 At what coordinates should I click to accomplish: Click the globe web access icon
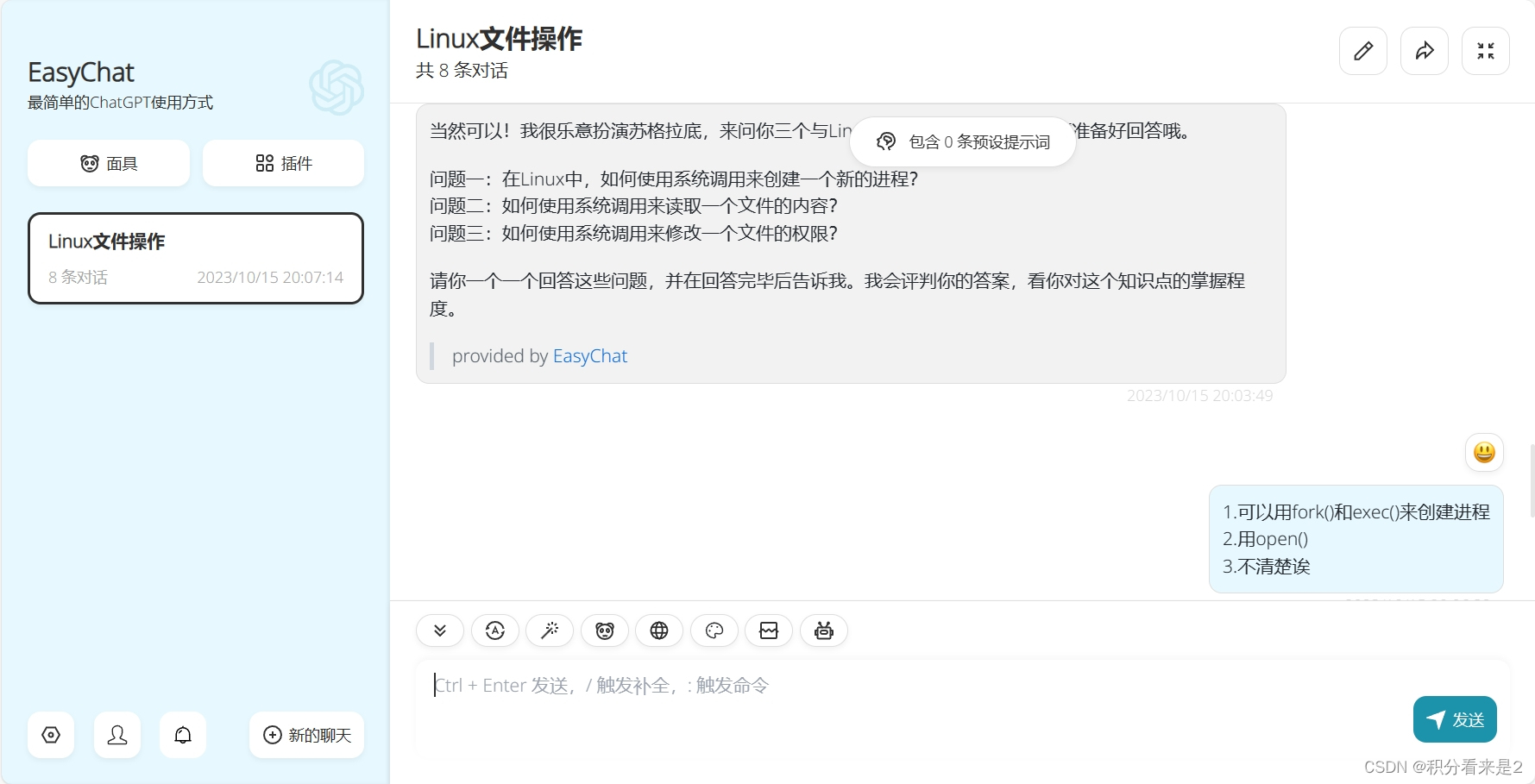click(x=659, y=630)
